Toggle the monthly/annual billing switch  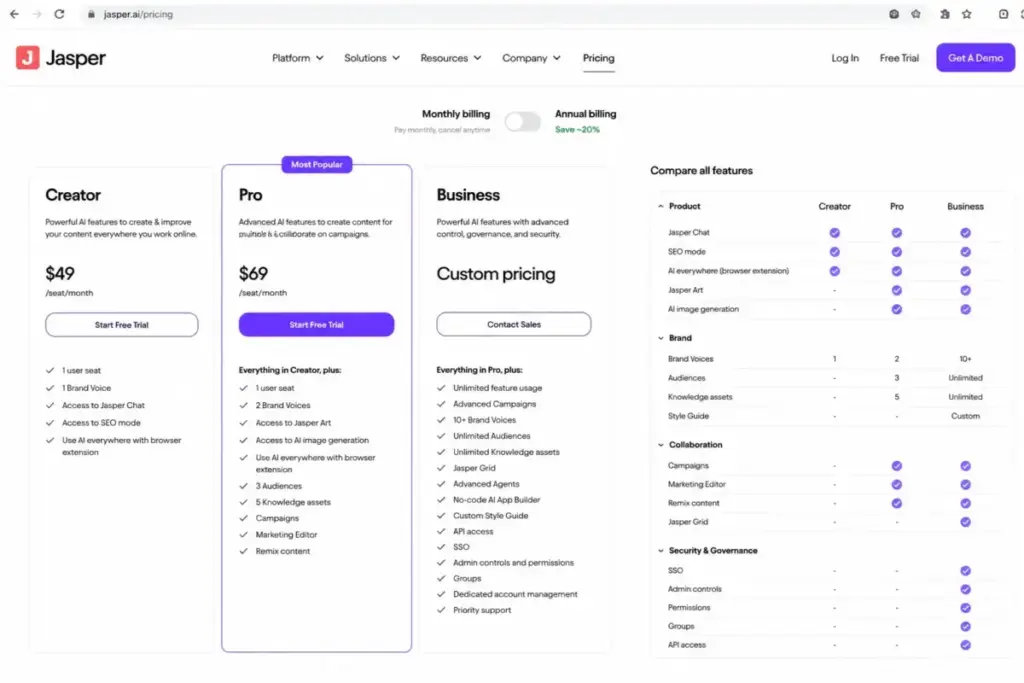(x=522, y=121)
